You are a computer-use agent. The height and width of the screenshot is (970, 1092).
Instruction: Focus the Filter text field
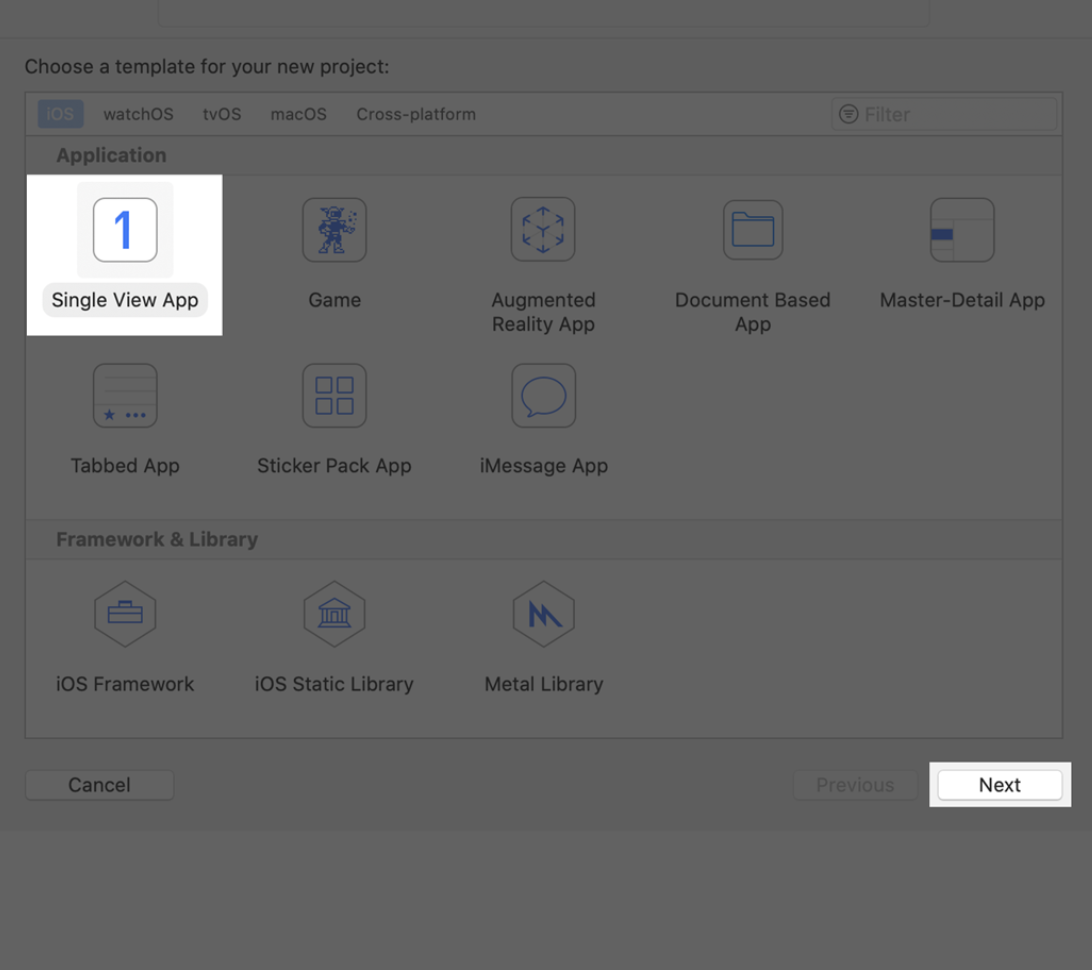point(944,114)
